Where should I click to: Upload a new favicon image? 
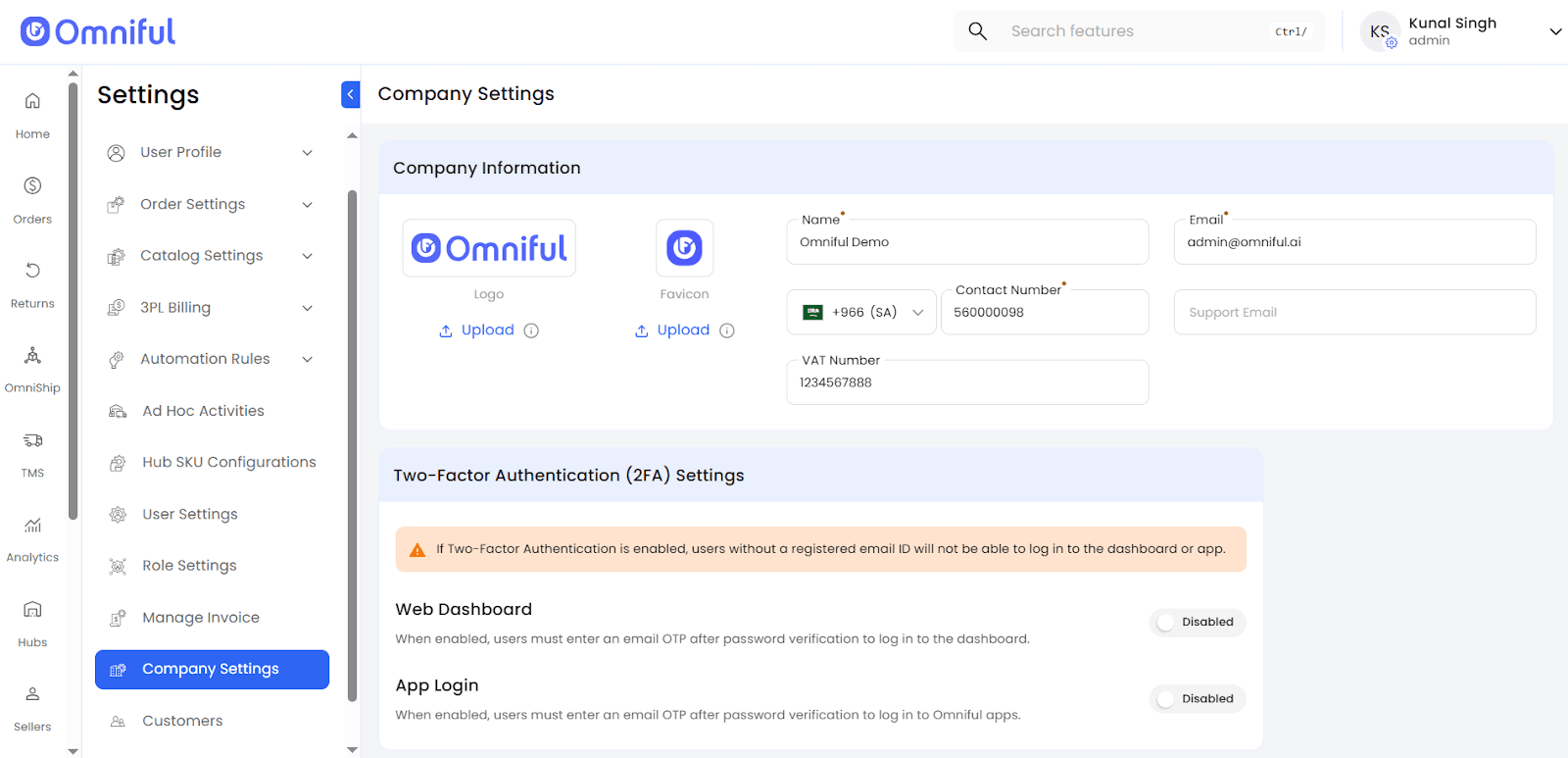tap(673, 330)
